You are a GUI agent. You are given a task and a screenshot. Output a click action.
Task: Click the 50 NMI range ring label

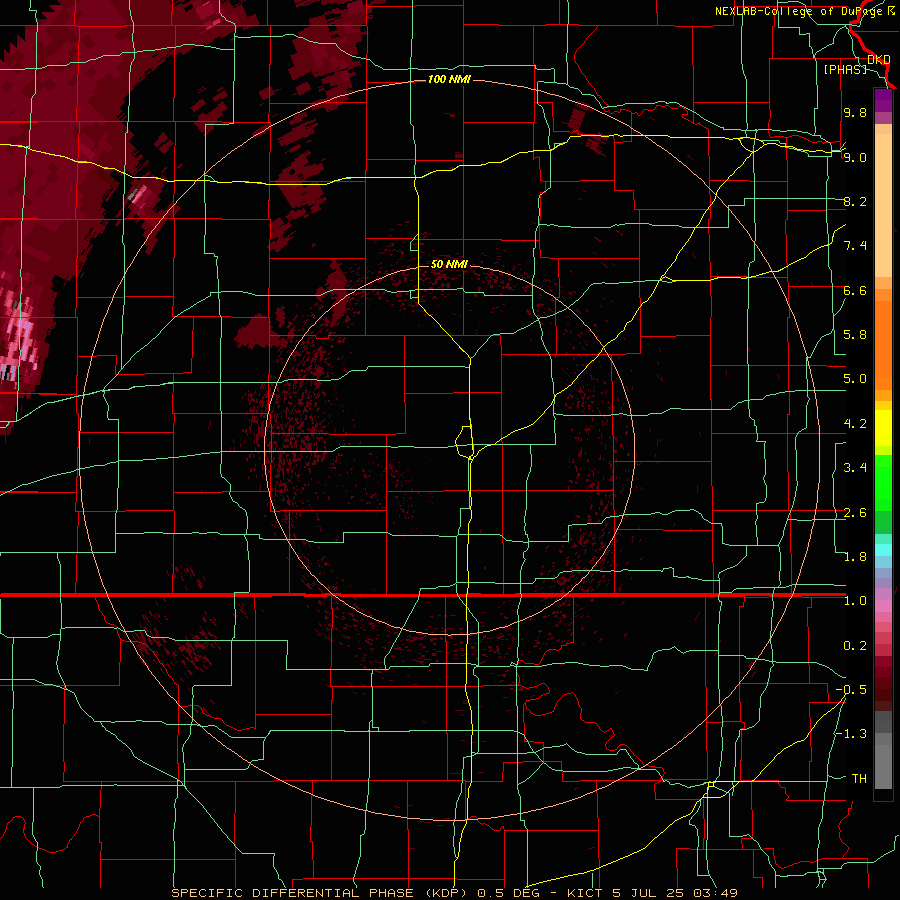pyautogui.click(x=449, y=264)
